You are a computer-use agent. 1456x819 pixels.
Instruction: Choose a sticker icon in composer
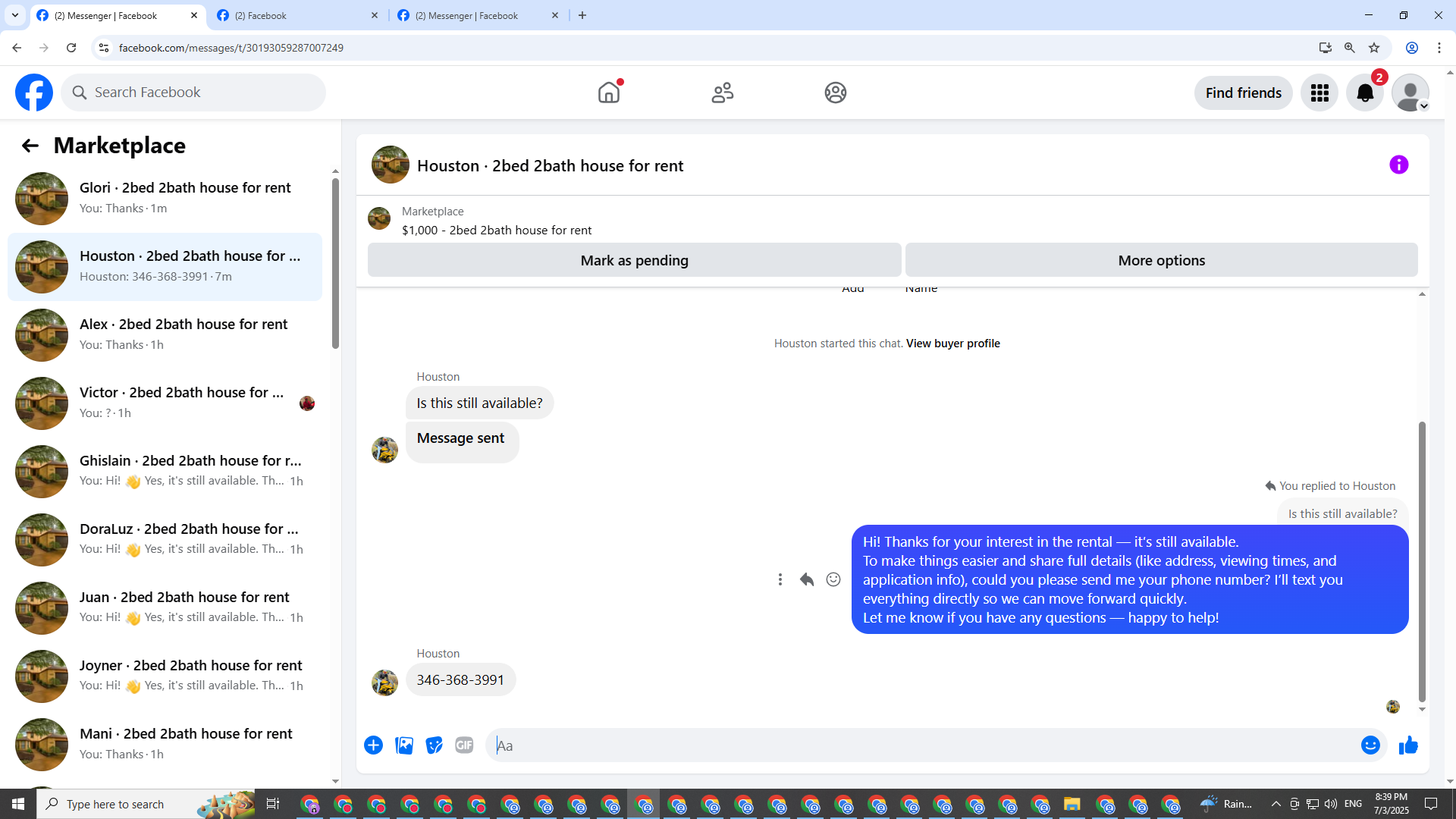point(434,745)
